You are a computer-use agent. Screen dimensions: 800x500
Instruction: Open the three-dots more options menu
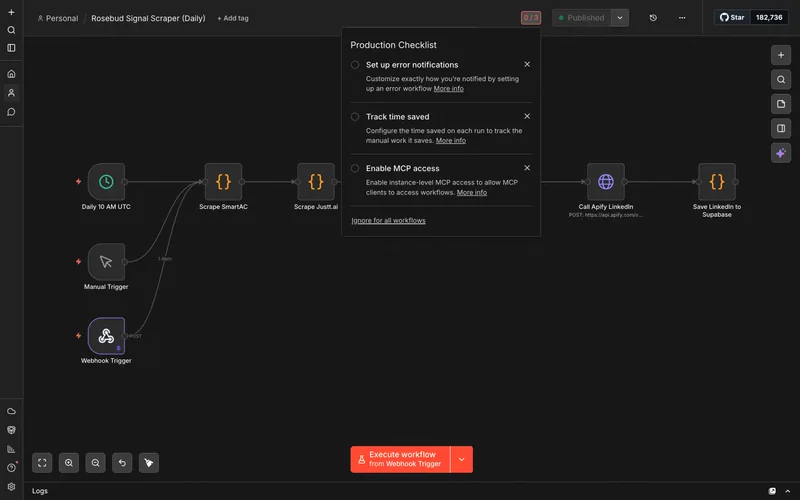point(682,18)
